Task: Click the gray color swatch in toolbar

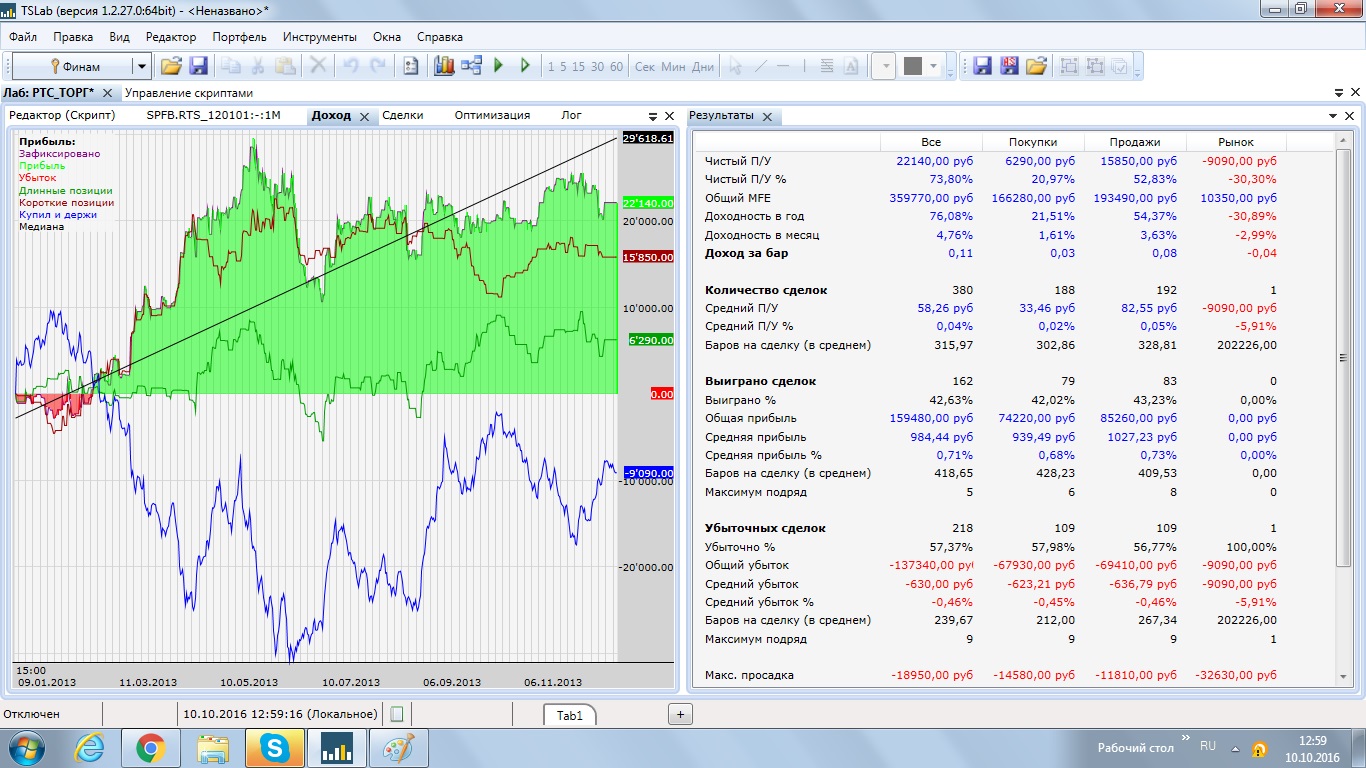Action: click(x=912, y=67)
